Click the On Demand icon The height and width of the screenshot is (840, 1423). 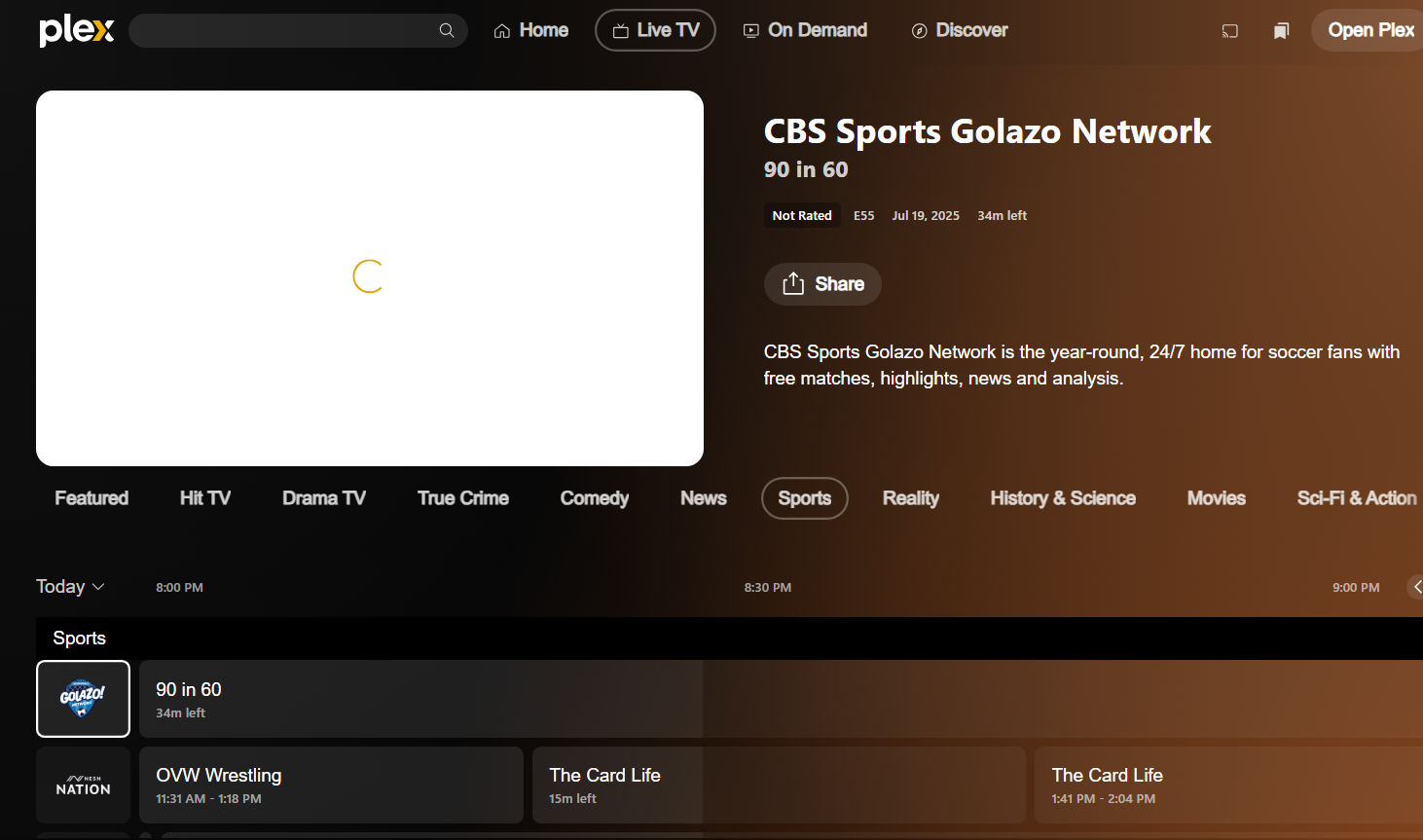tap(749, 30)
